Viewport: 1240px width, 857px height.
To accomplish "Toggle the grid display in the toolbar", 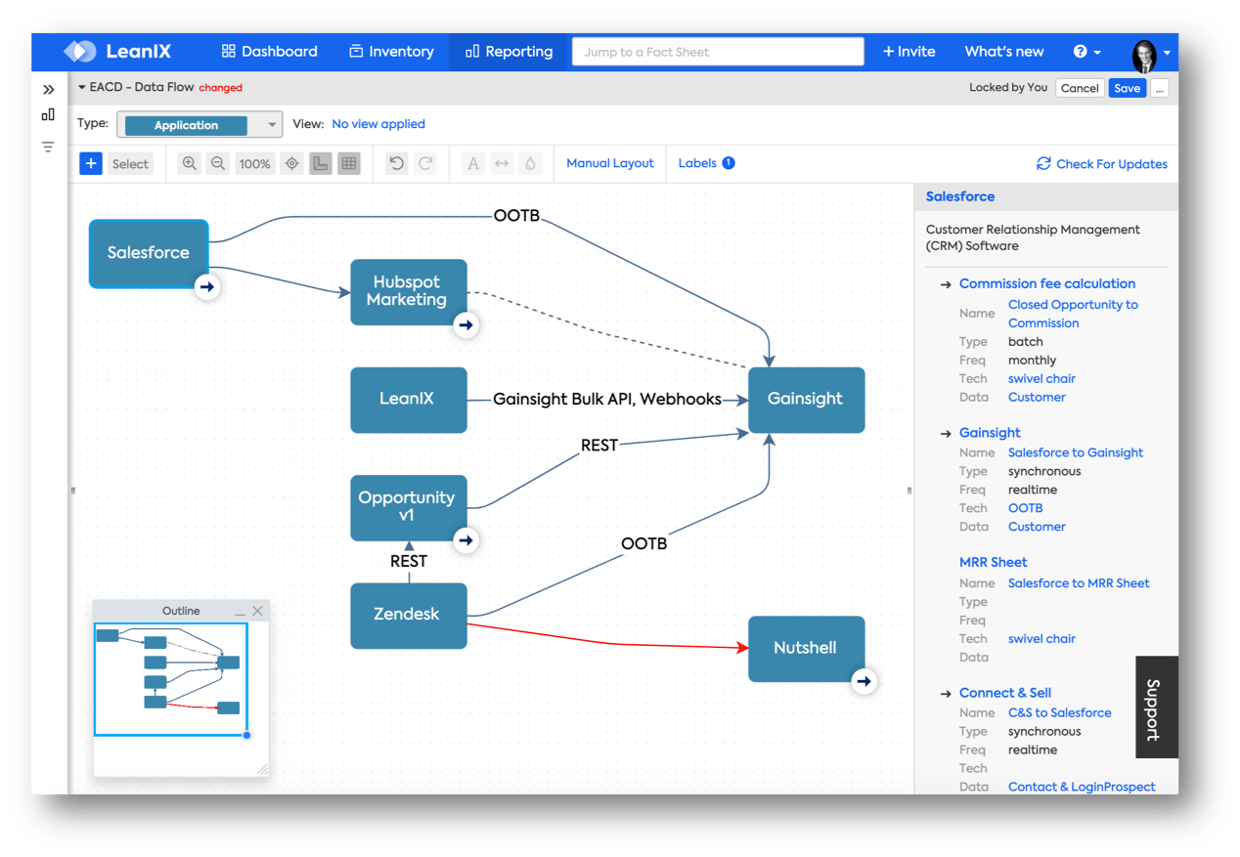I will 347,163.
